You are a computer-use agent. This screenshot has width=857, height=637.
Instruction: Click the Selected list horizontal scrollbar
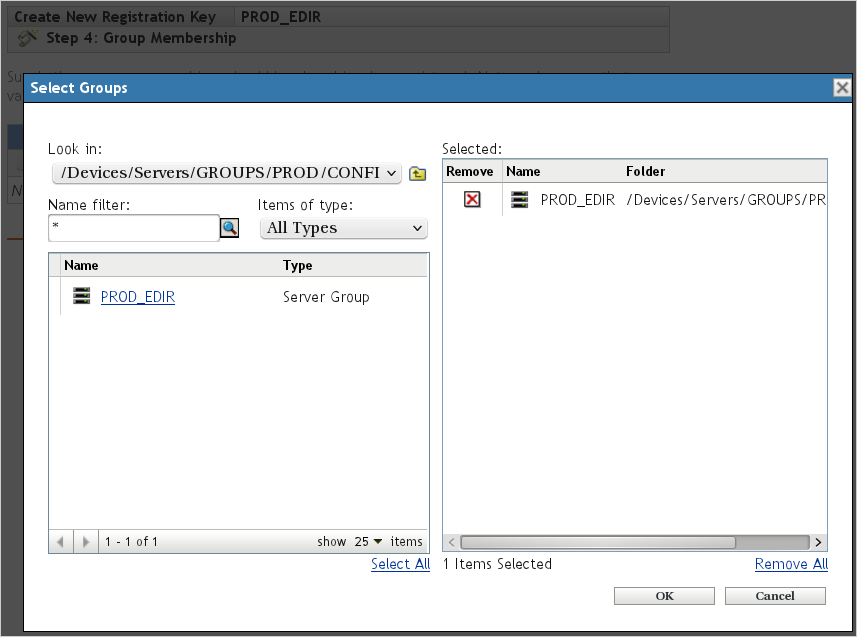pyautogui.click(x=598, y=542)
